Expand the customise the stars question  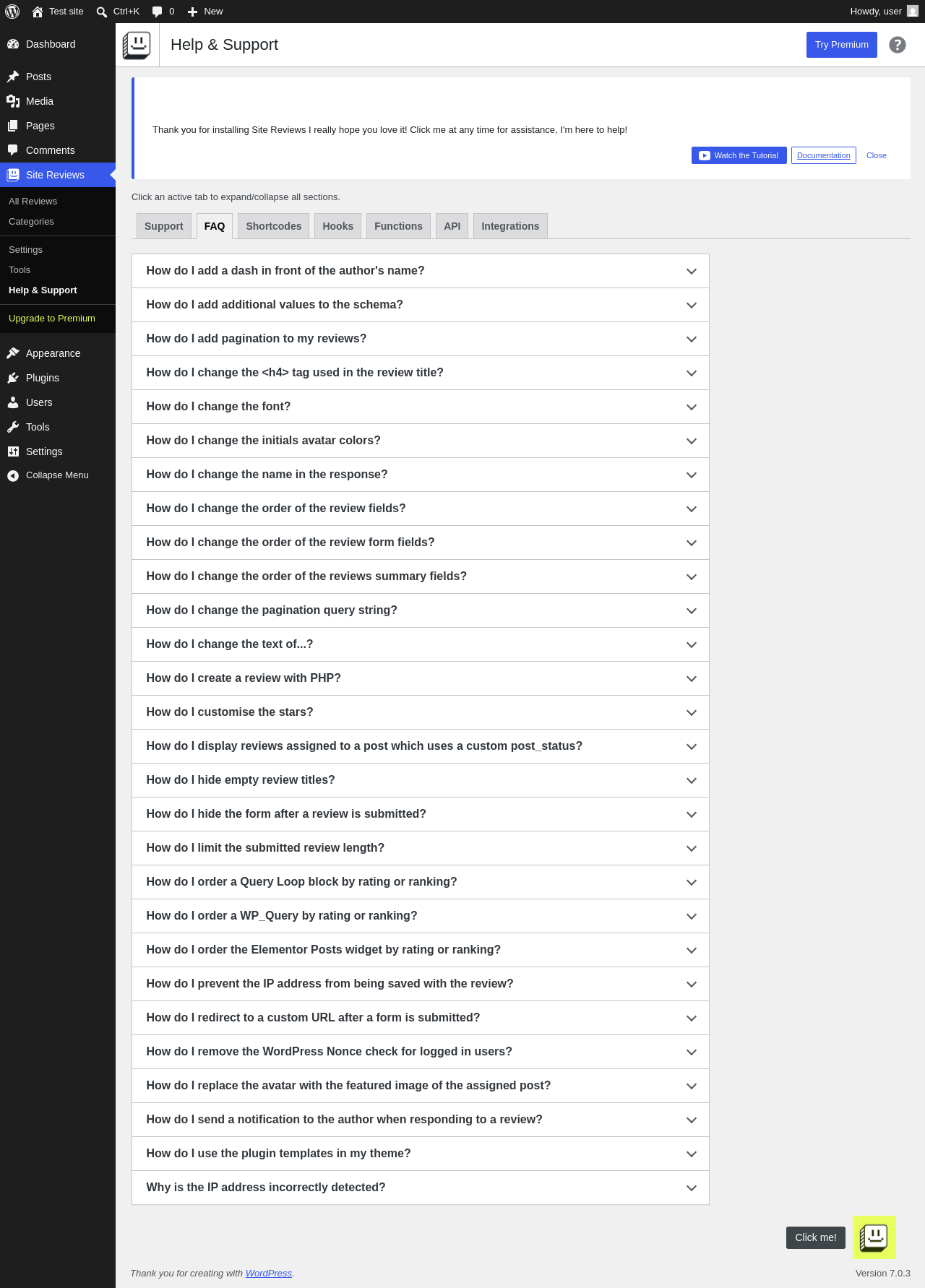(421, 712)
